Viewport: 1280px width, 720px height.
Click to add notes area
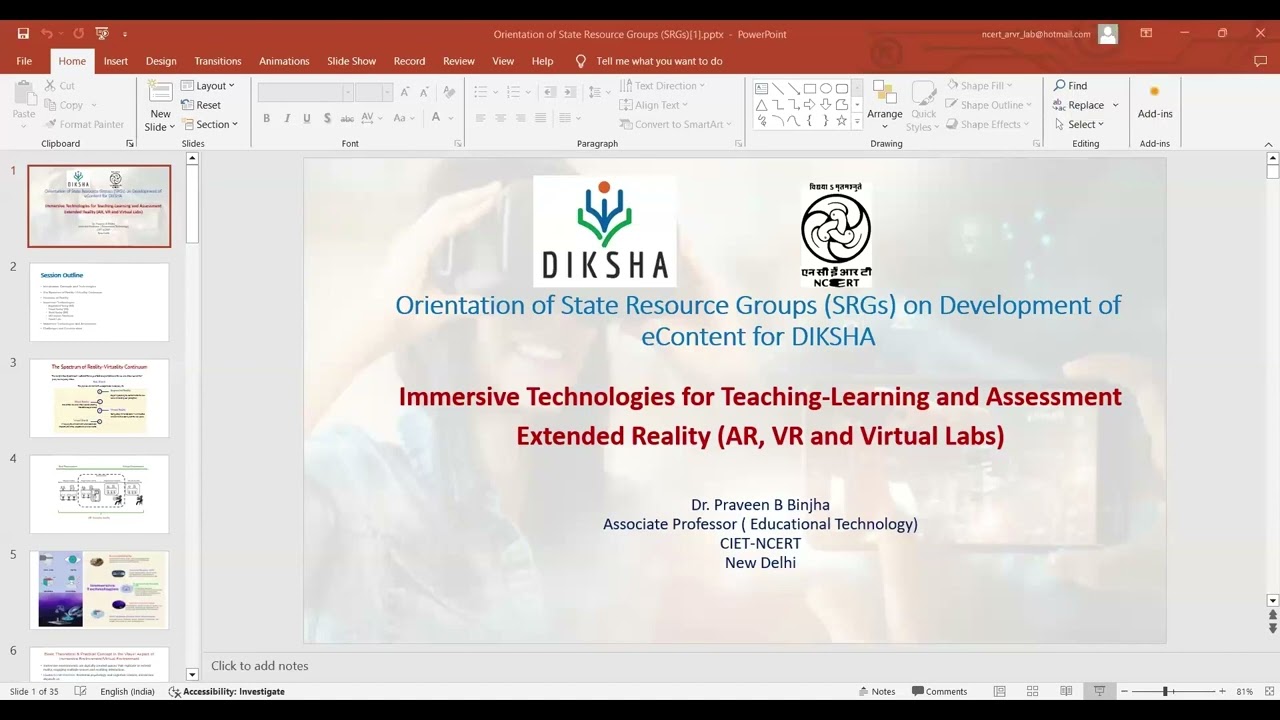point(260,666)
